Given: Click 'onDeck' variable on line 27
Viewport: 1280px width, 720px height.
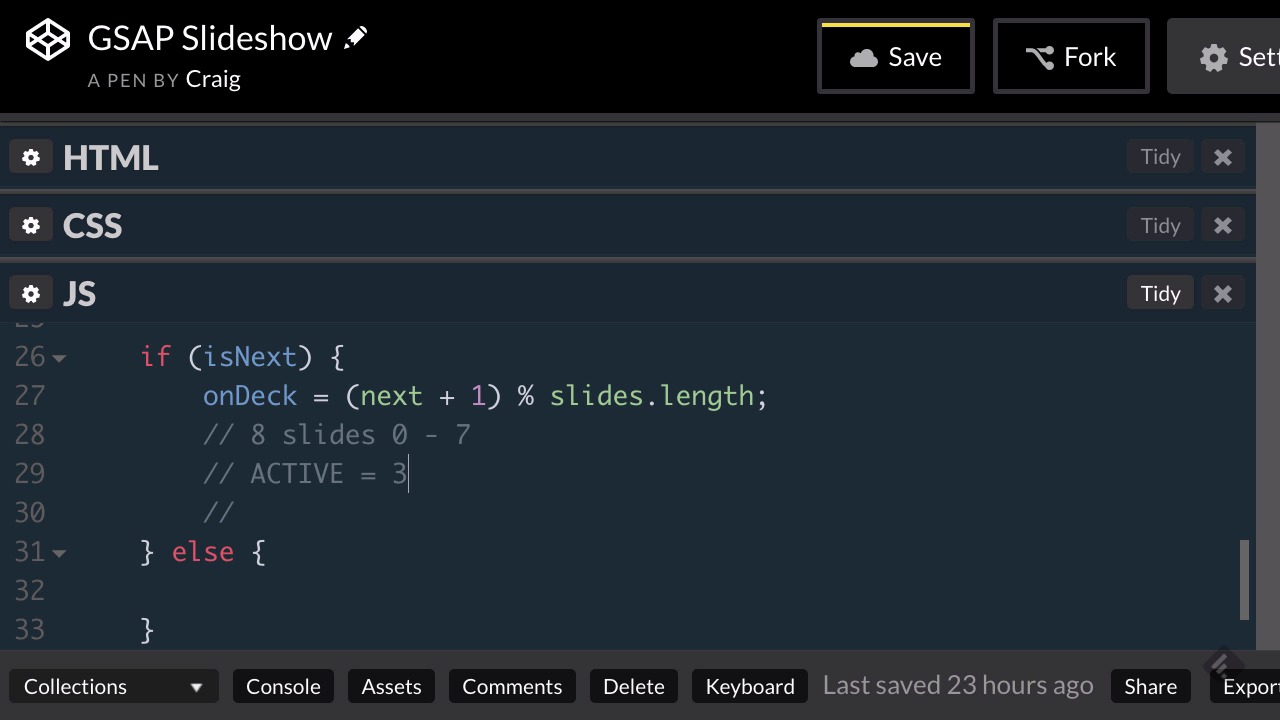Looking at the screenshot, I should coord(250,396).
